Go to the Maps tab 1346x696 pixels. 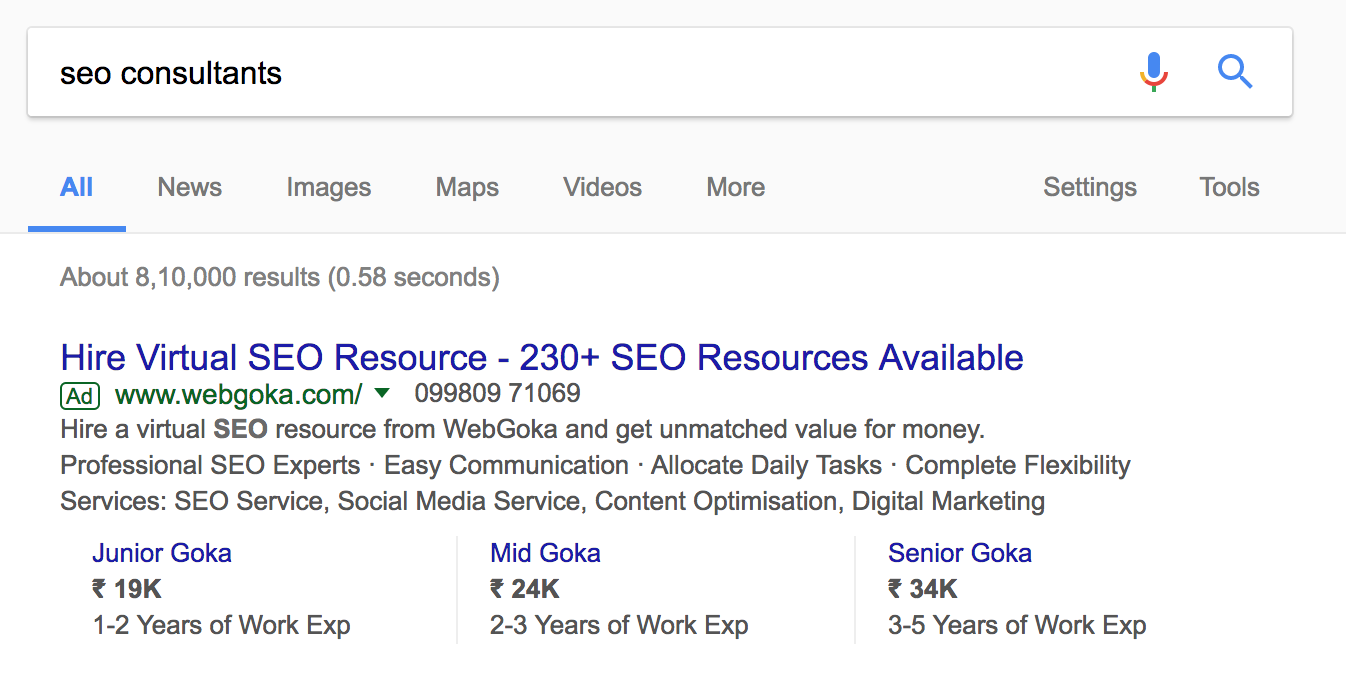467,187
